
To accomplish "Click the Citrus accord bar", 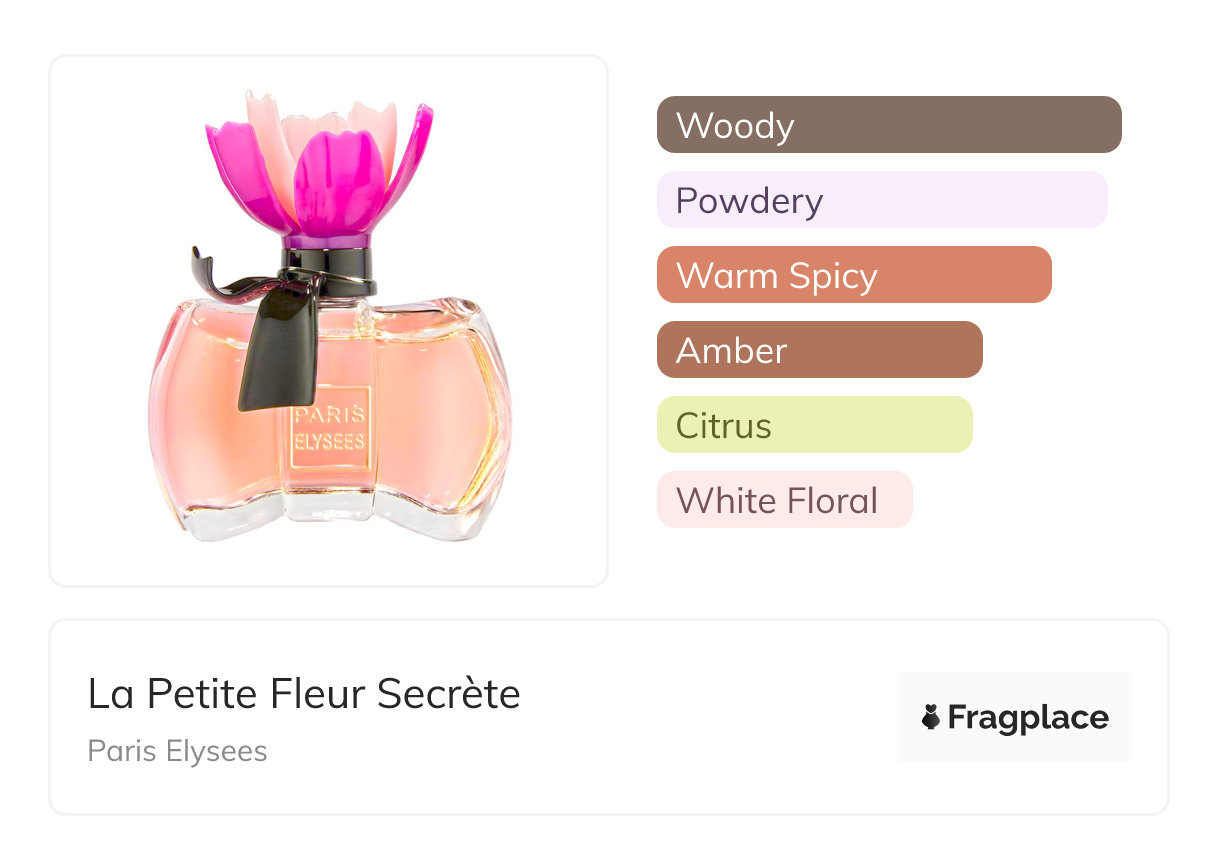I will 814,425.
